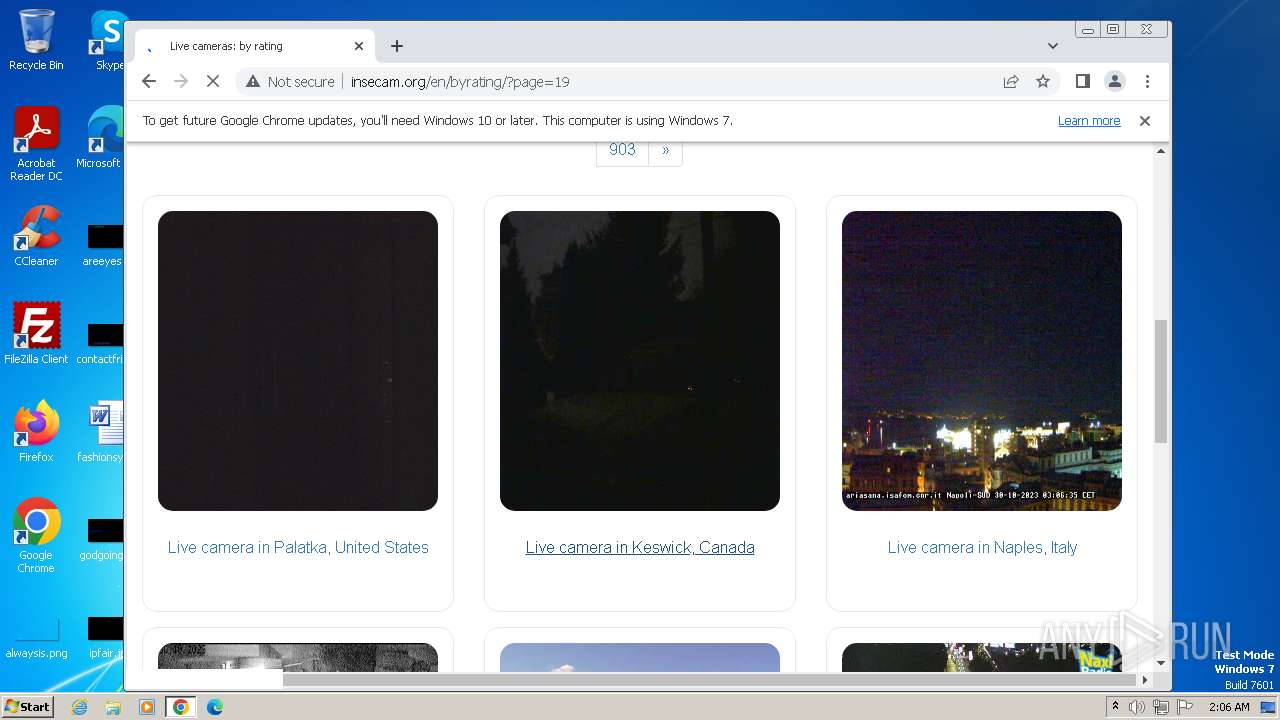This screenshot has width=1280, height=720.
Task: Open the Keswick camera thumbnail
Action: tap(640, 361)
